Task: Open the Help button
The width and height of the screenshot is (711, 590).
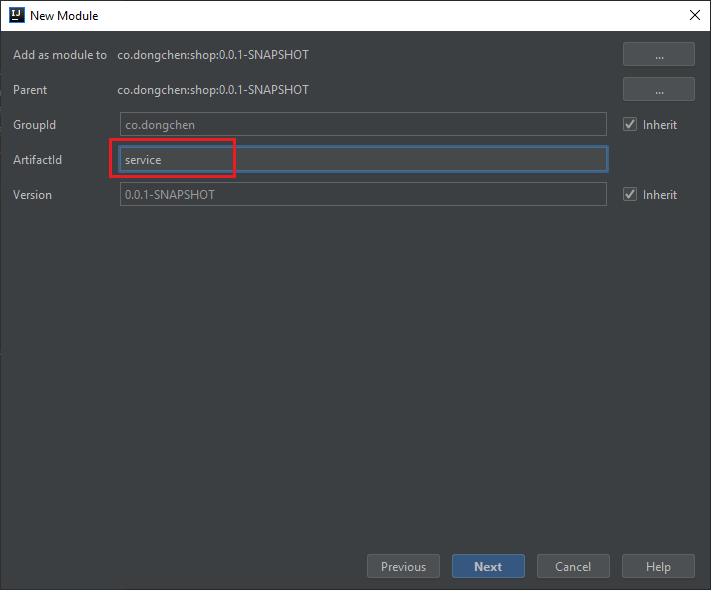Action: [x=658, y=567]
